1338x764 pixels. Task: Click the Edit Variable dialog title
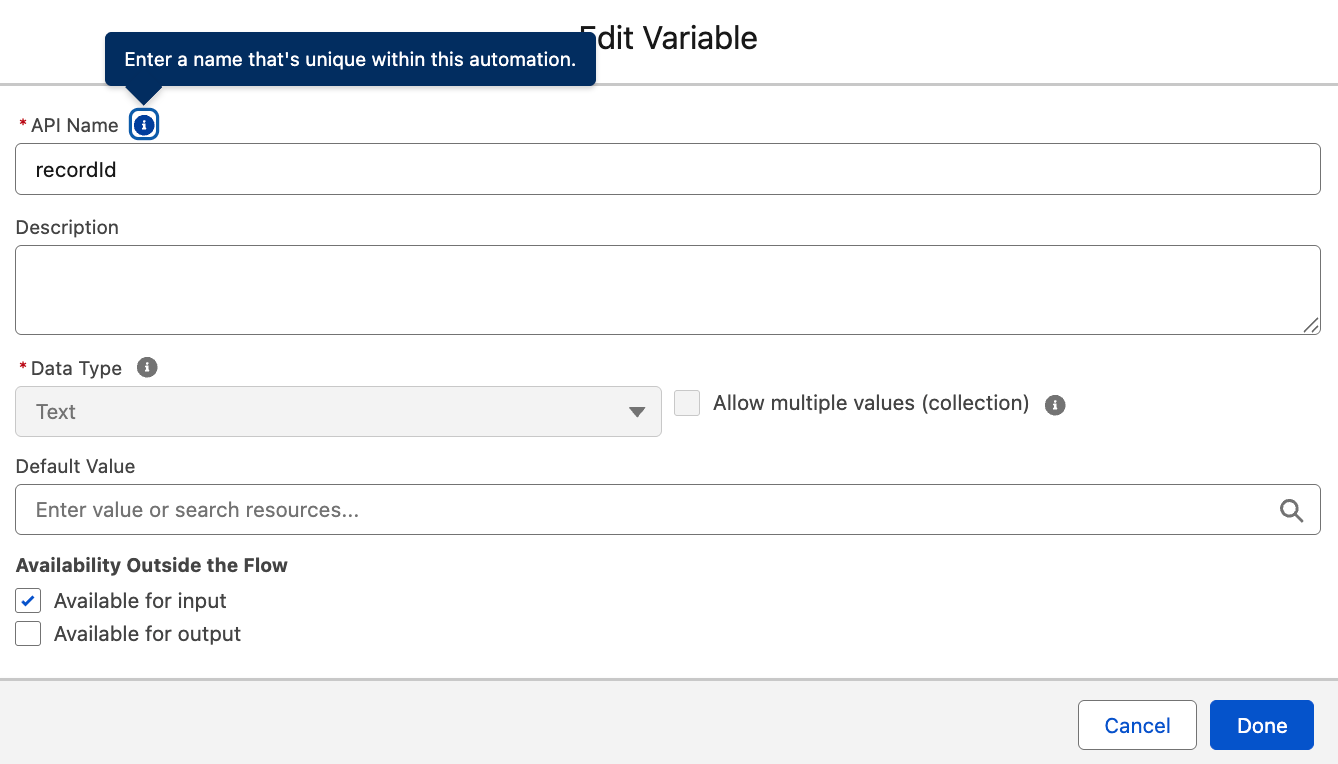pyautogui.click(x=669, y=38)
